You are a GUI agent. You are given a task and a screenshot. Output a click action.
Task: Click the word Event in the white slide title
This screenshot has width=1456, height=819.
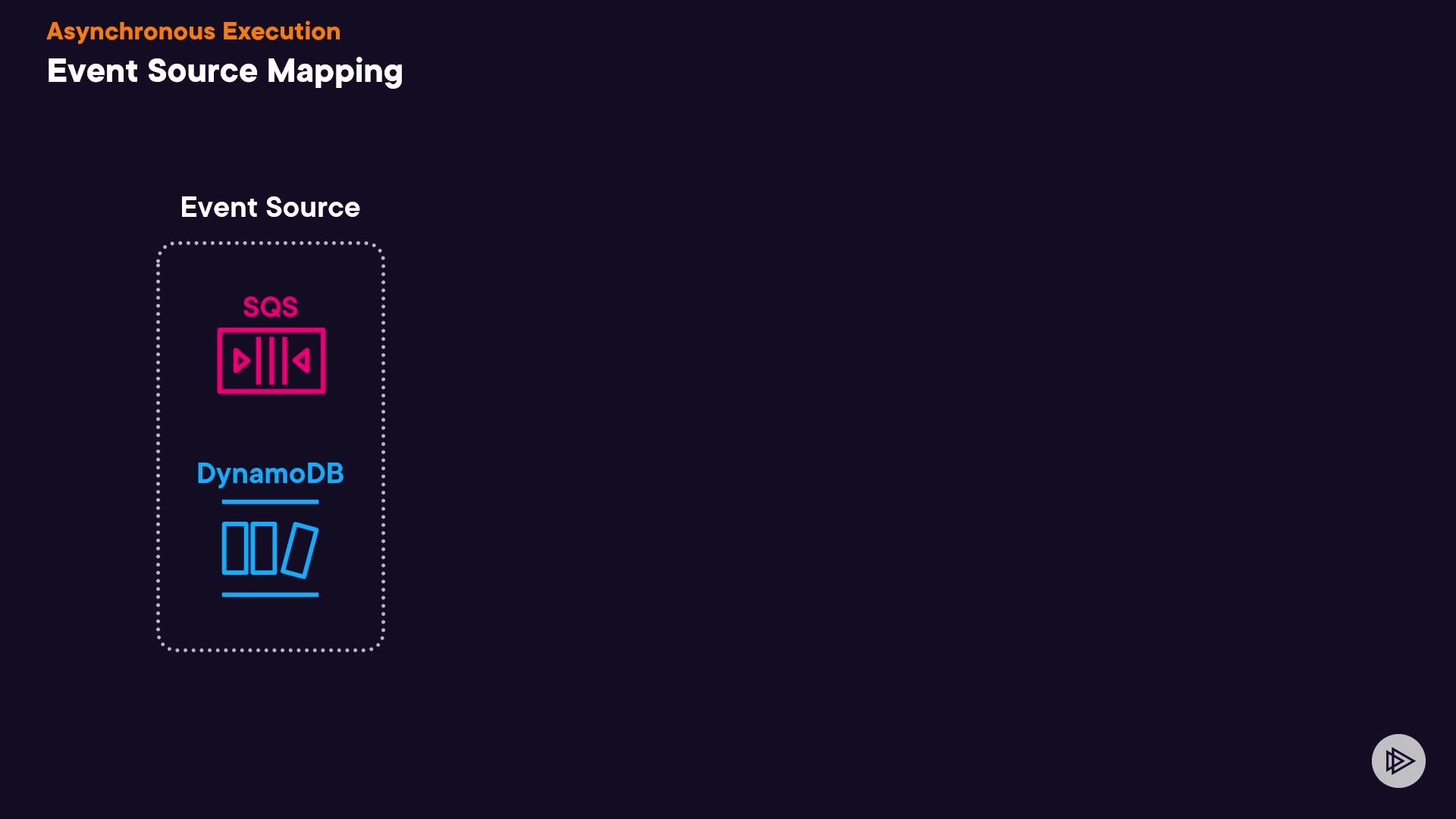[x=93, y=71]
